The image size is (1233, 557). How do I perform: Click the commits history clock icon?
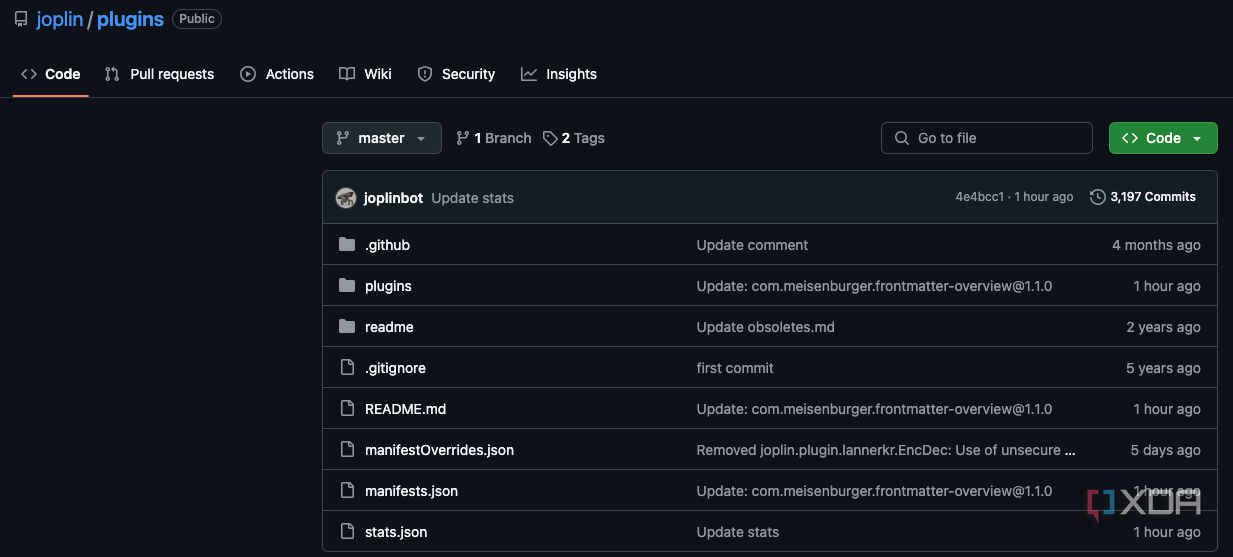coord(1097,197)
